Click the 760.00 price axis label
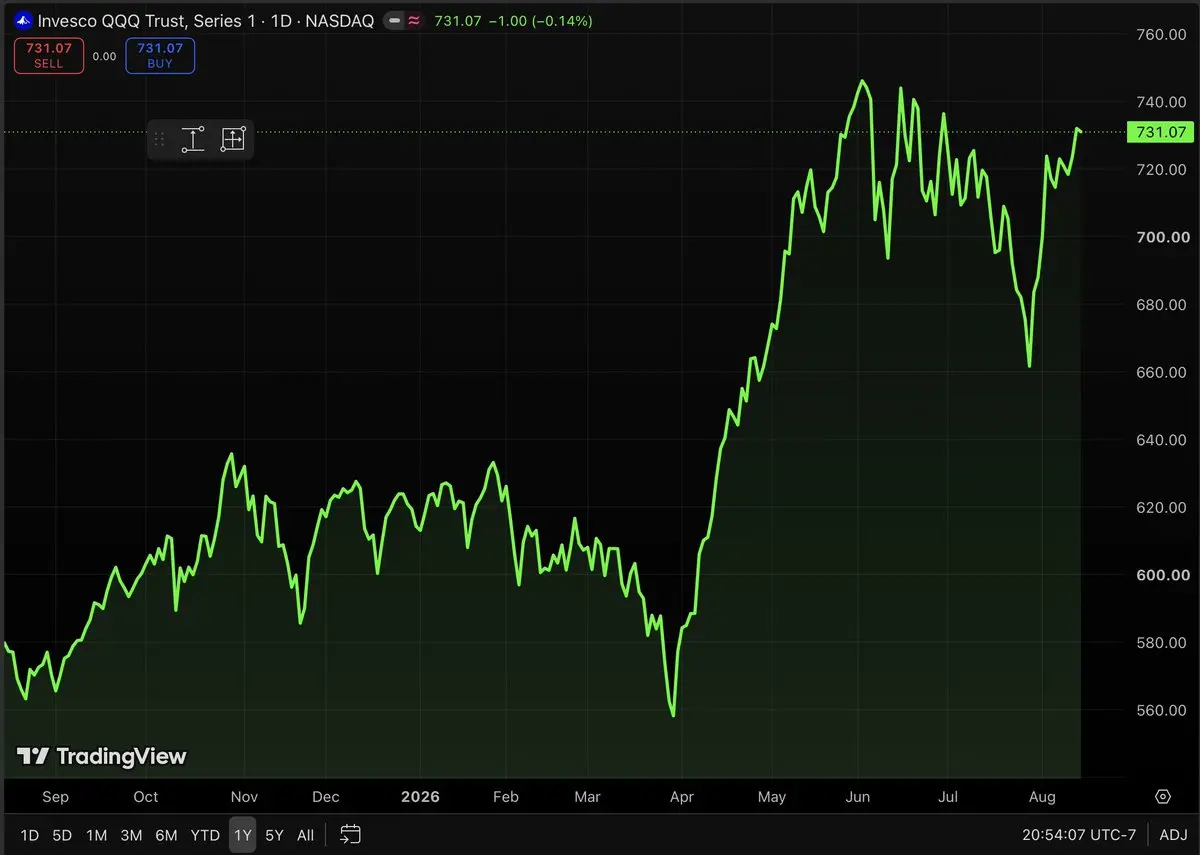The height and width of the screenshot is (855, 1200). (1162, 34)
